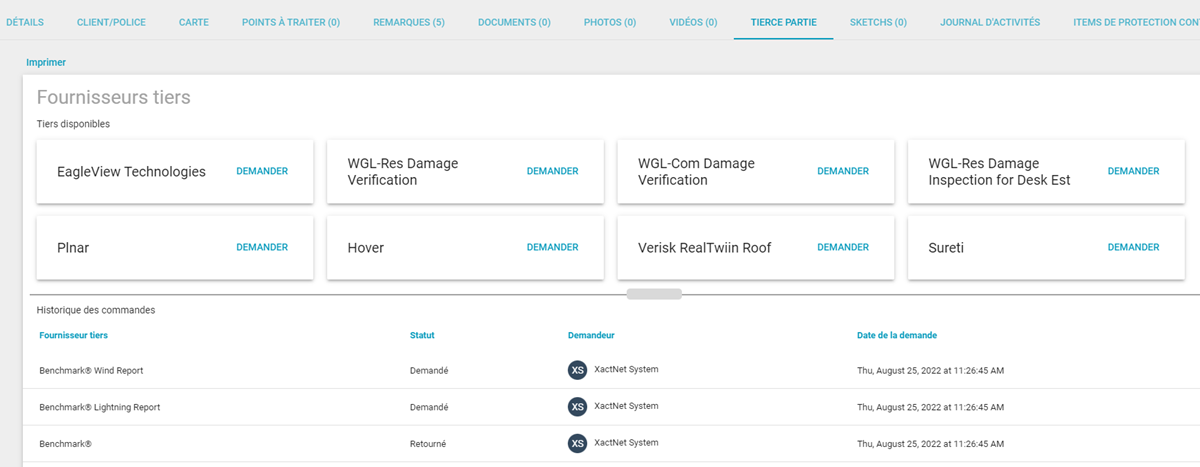This screenshot has width=1200, height=467.
Task: Sort by Demandeur column header
Action: point(591,335)
